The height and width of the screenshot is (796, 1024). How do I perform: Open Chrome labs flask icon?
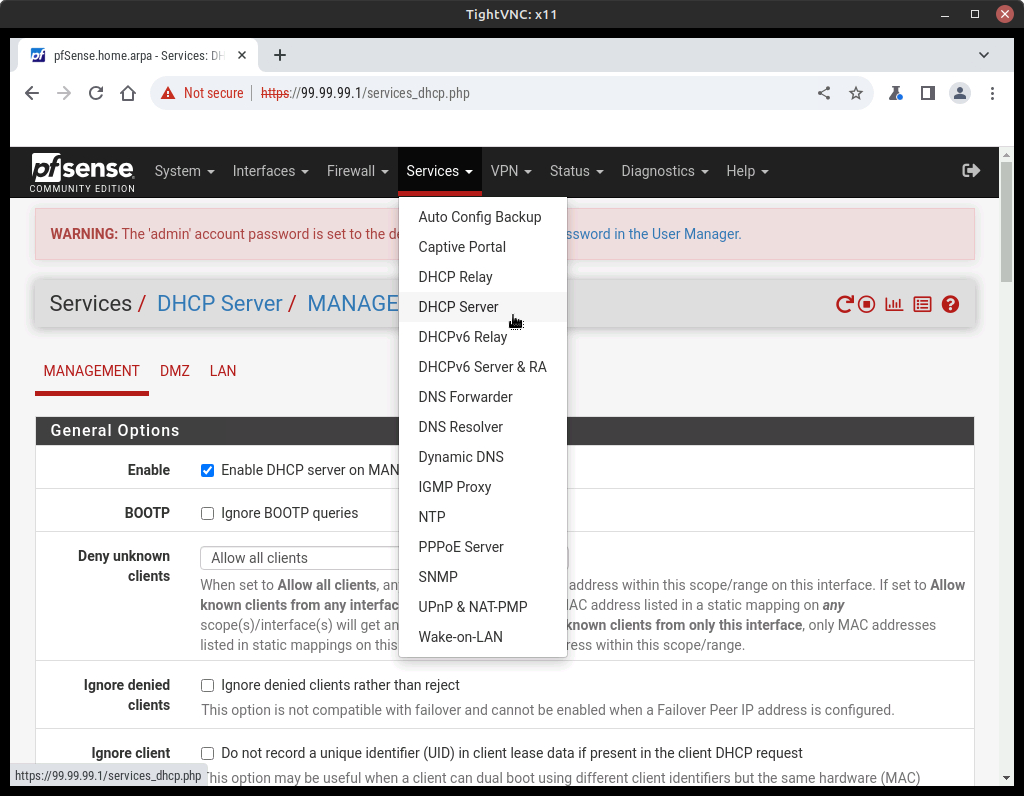(x=895, y=93)
